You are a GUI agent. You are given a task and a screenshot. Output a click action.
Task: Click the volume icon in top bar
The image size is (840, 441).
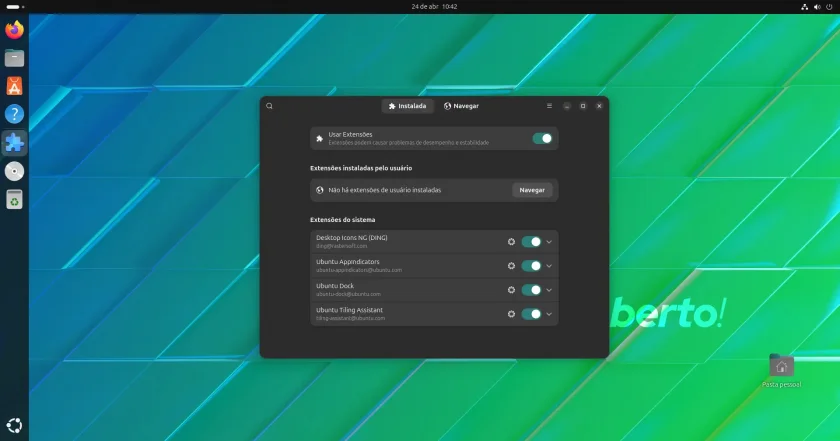(817, 7)
